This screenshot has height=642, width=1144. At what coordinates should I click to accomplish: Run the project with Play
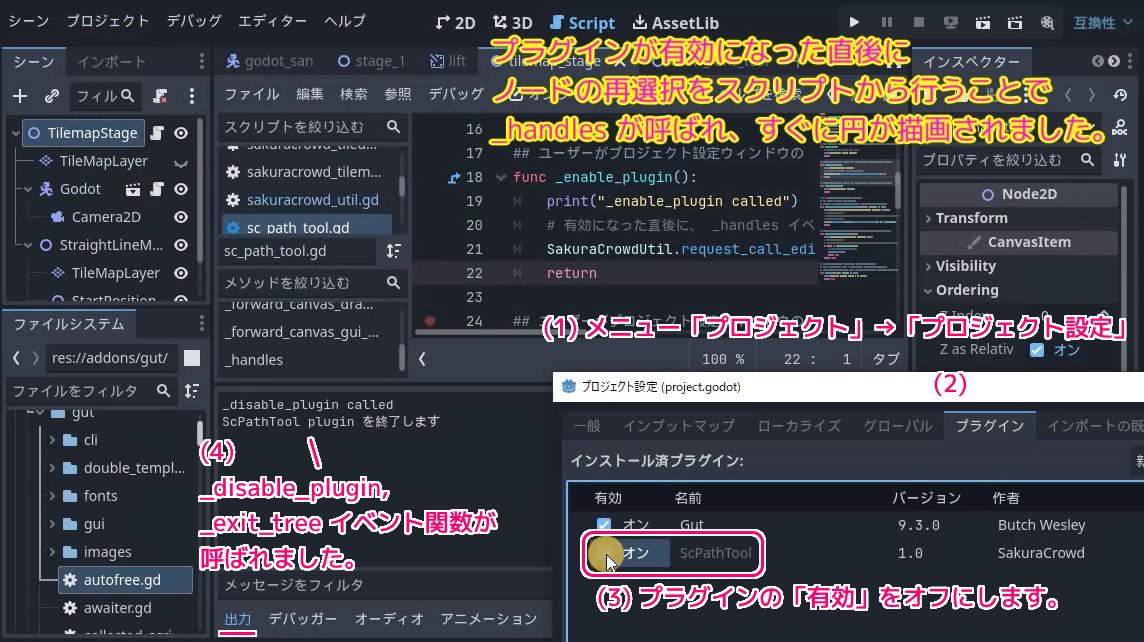[x=854, y=23]
